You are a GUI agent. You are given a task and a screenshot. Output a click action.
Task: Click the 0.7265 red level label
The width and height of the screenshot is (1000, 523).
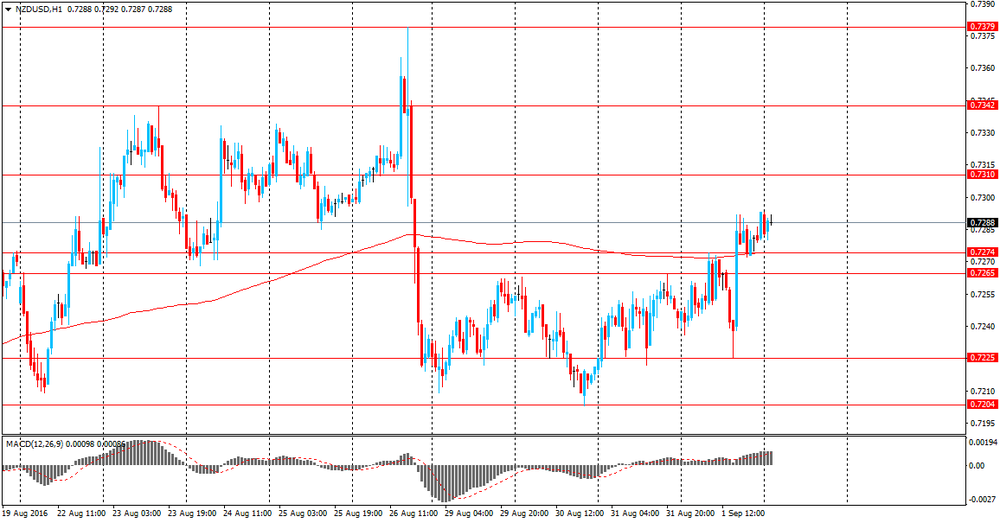pyautogui.click(x=981, y=272)
